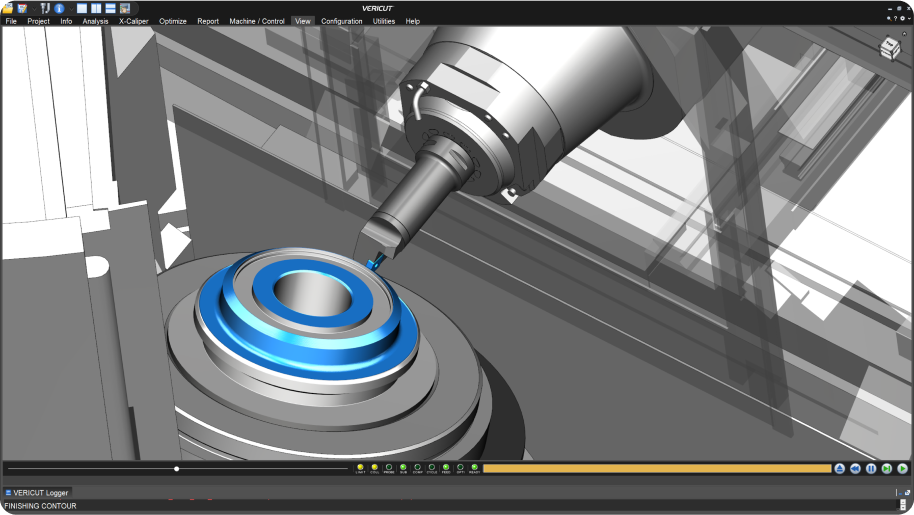Toggle the COLL status indicator
This screenshot has height=515, width=914.
[x=375, y=467]
